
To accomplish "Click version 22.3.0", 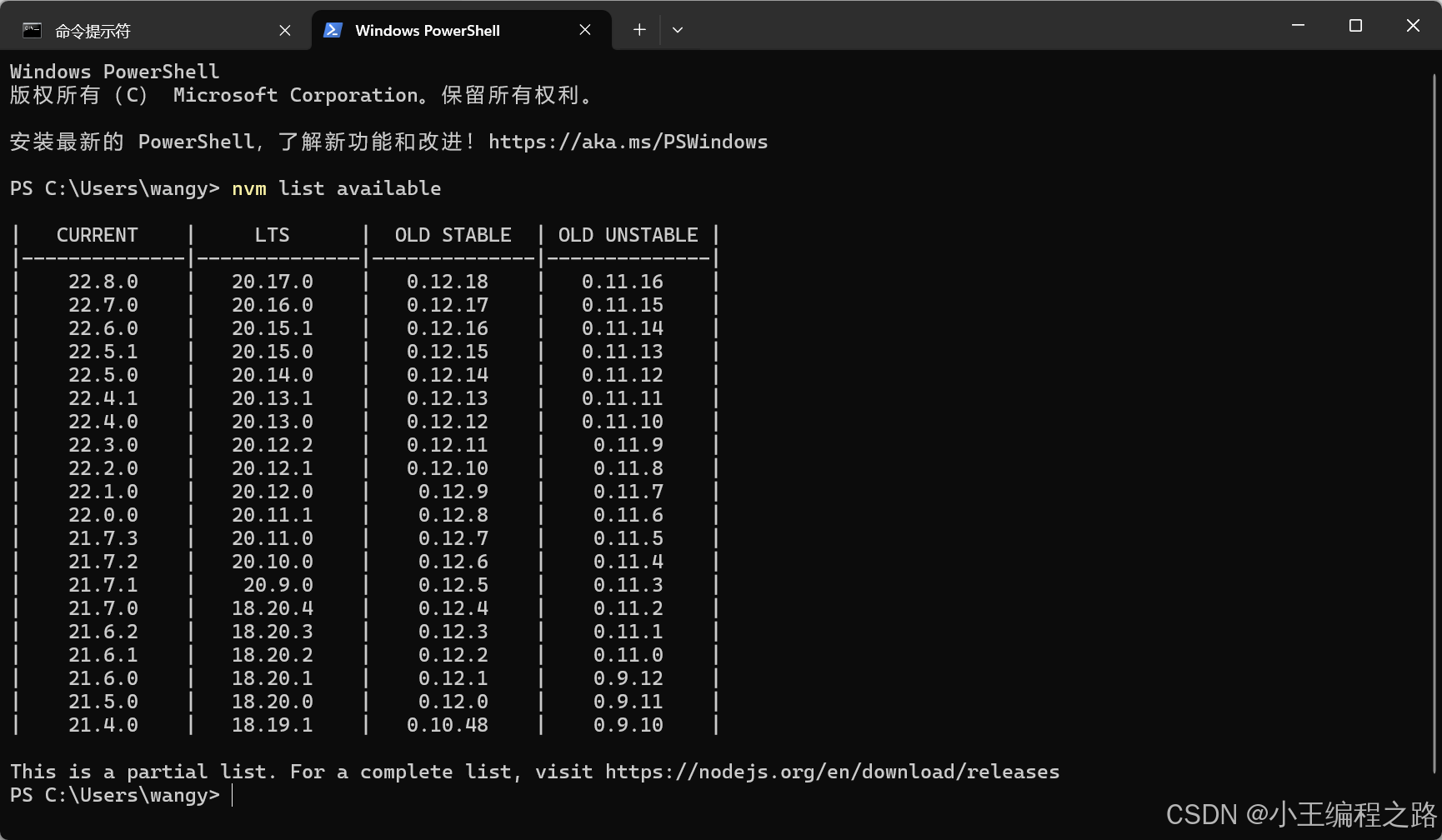I will coord(103,445).
